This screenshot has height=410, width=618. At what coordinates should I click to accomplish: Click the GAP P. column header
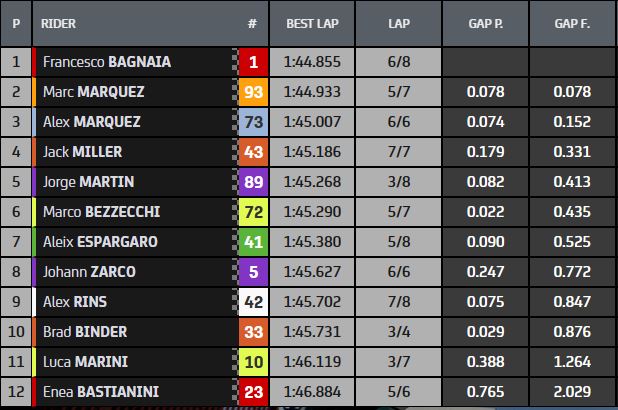pos(486,22)
